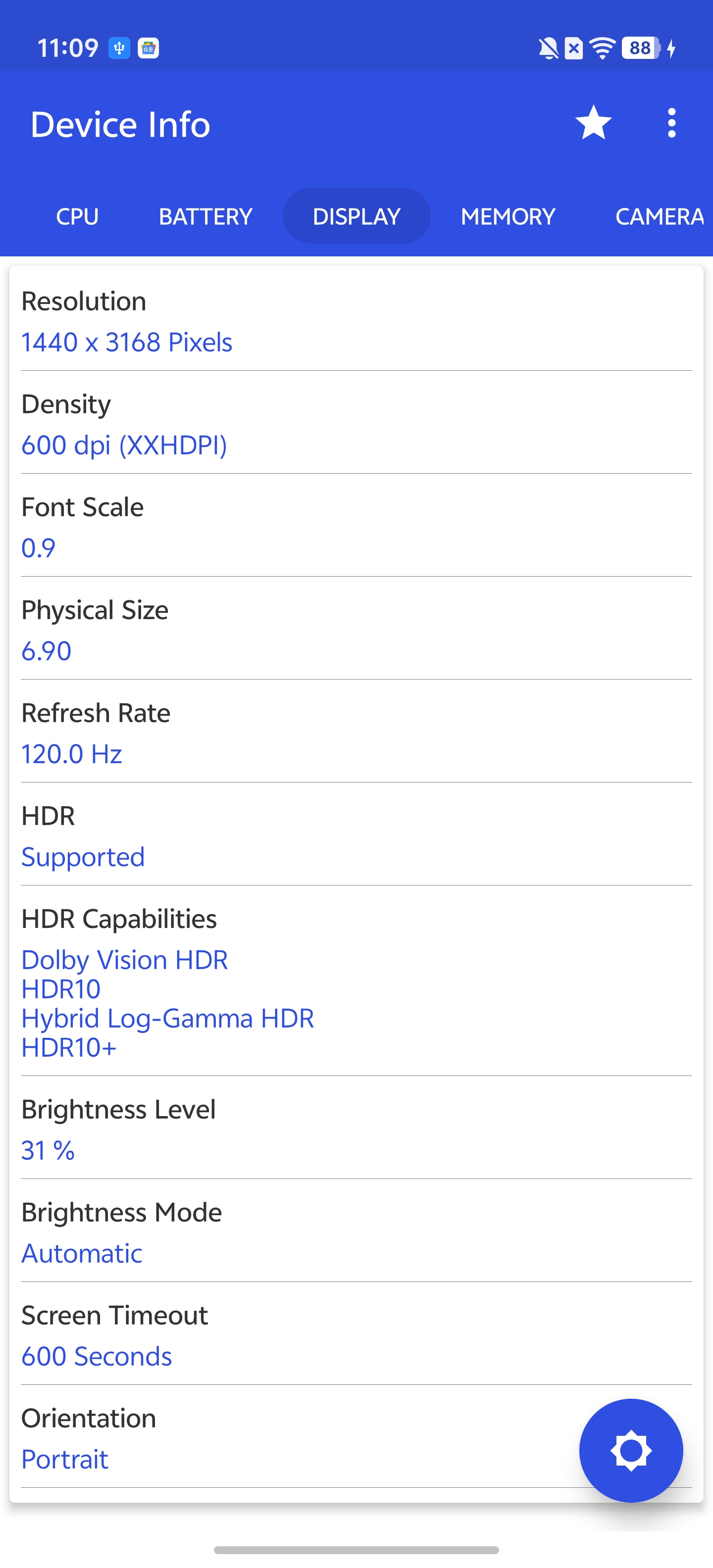Open the three-dot overflow menu
Screen dimensions: 713x1568
coord(671,123)
